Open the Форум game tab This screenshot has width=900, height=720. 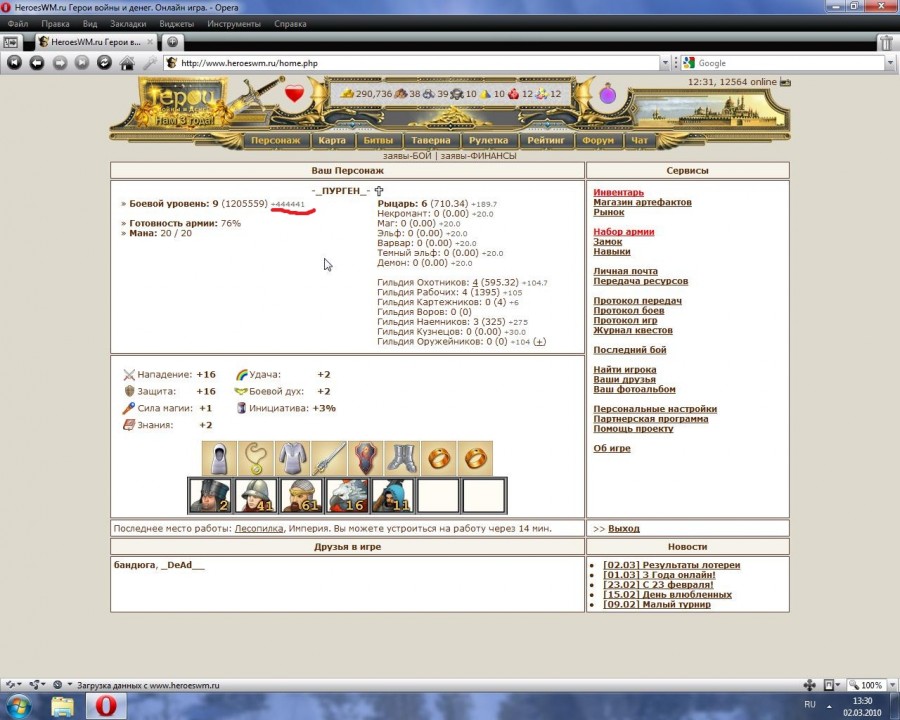(x=598, y=140)
